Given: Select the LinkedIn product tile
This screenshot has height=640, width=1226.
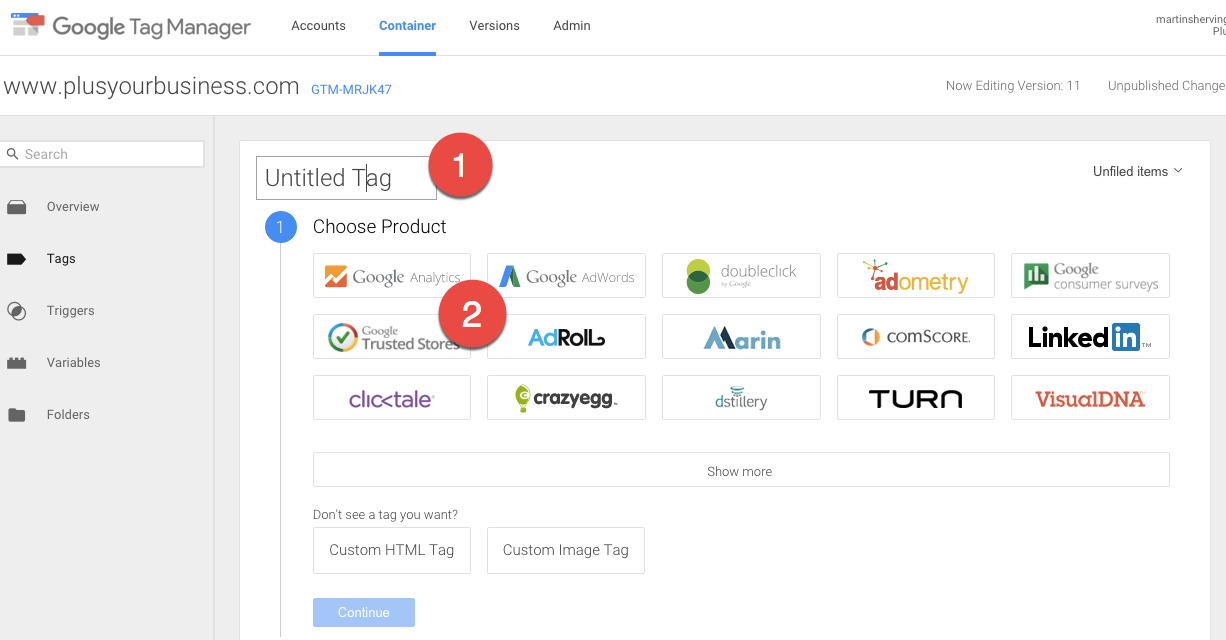Looking at the screenshot, I should (1090, 337).
